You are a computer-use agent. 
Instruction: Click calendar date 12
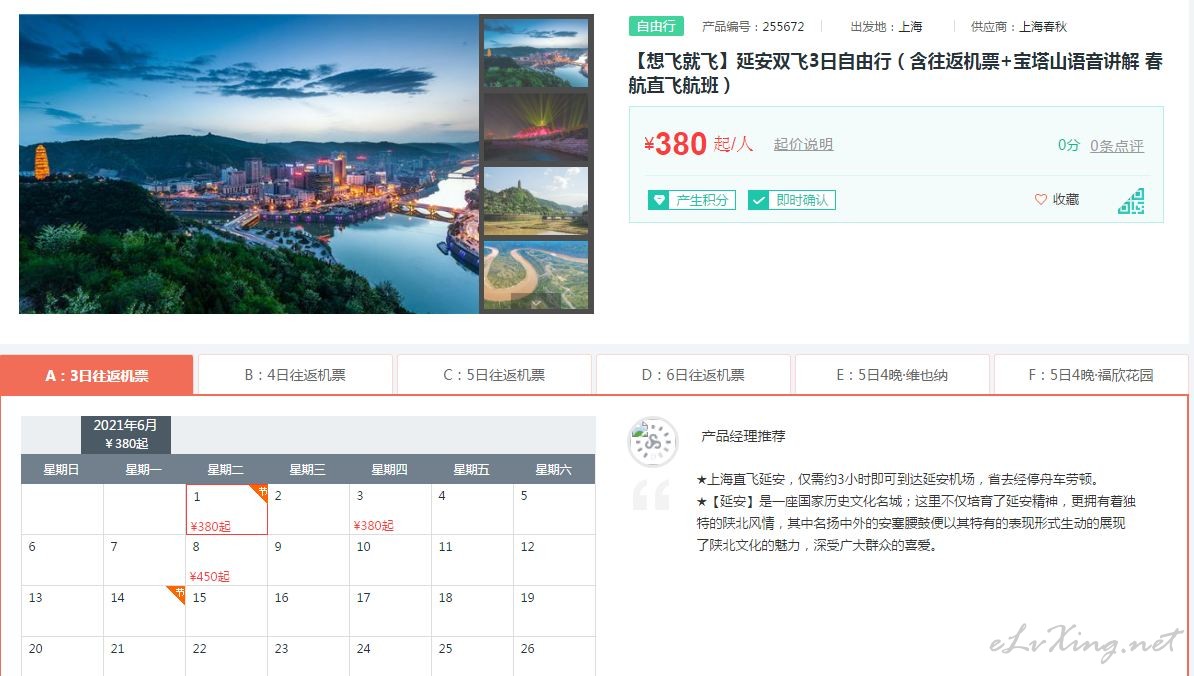pos(554,560)
